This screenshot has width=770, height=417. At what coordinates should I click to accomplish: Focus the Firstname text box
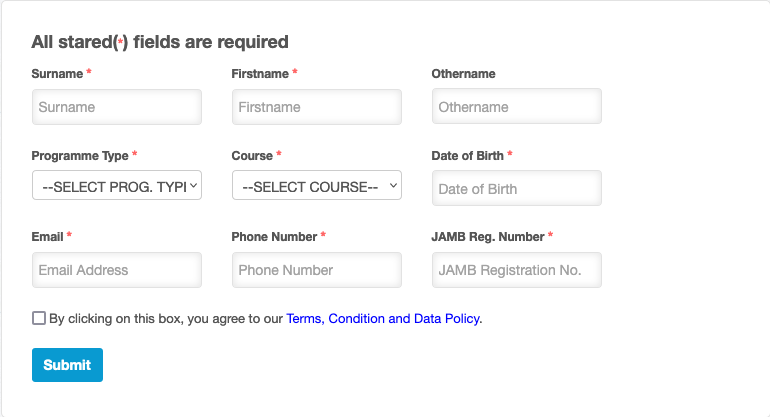tap(316, 107)
